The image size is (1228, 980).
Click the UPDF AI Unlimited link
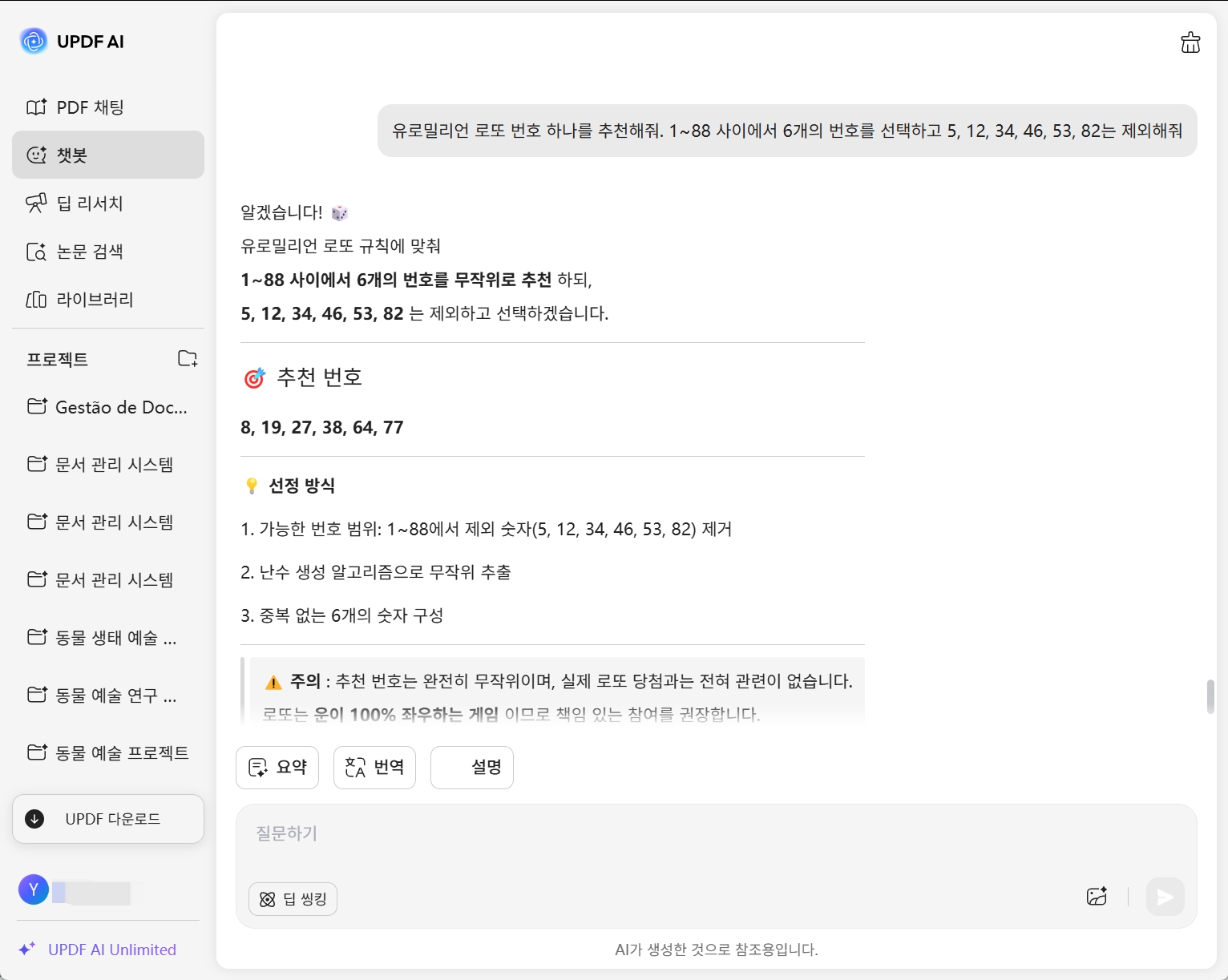point(112,950)
